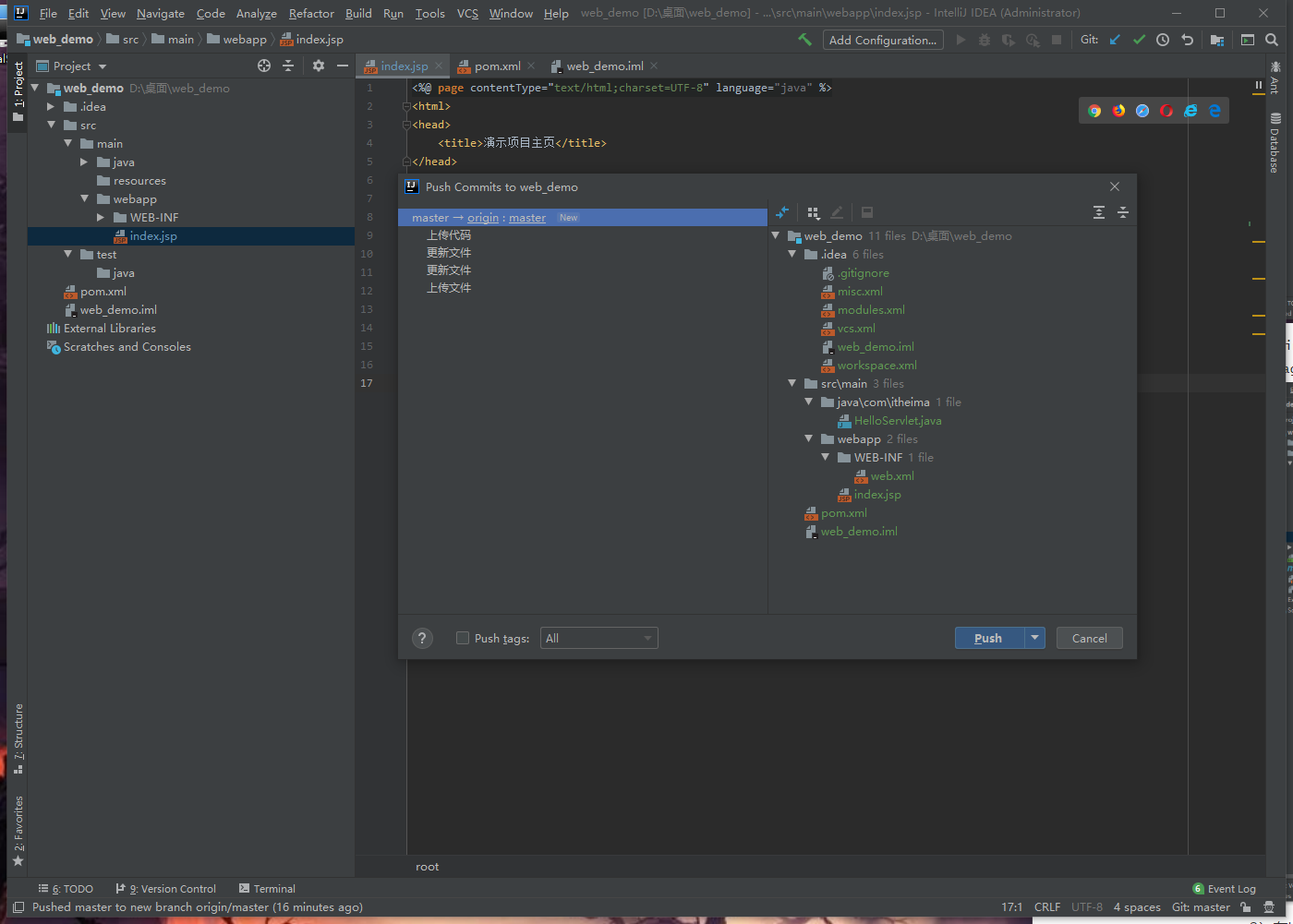
Task: Open the Refactor menu
Action: pos(311,13)
